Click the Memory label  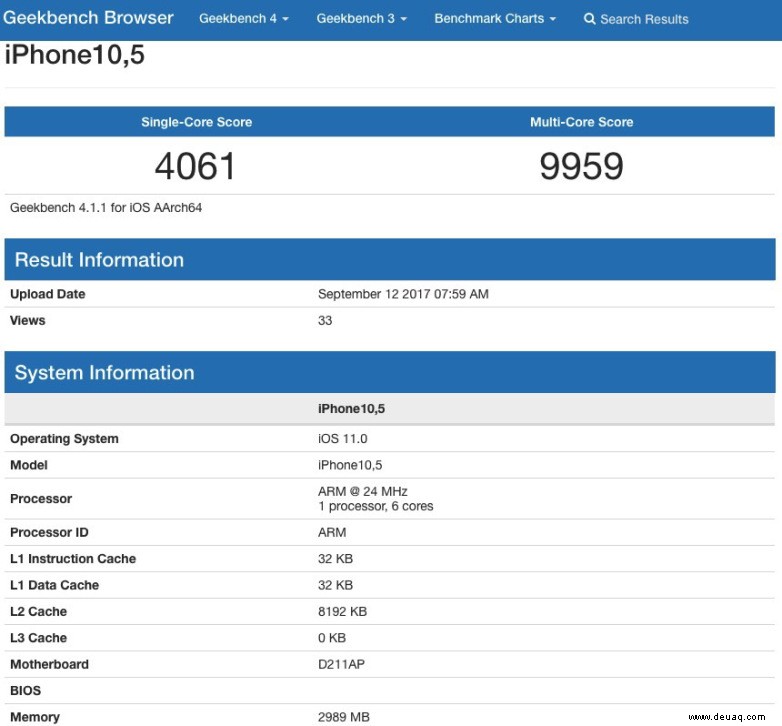35,718
